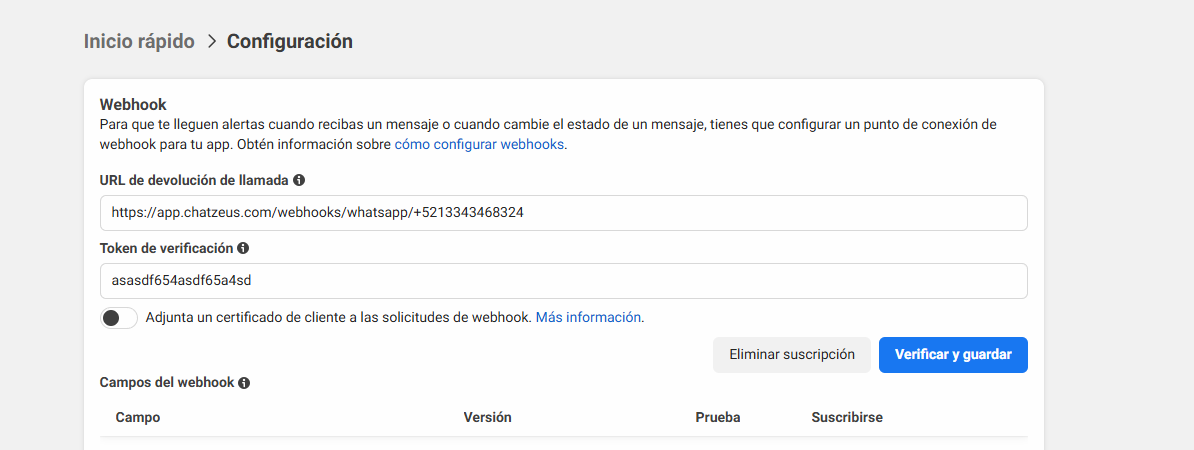Open info tooltip for Campos del webhook
Viewport: 1194px width, 450px height.
[x=244, y=383]
